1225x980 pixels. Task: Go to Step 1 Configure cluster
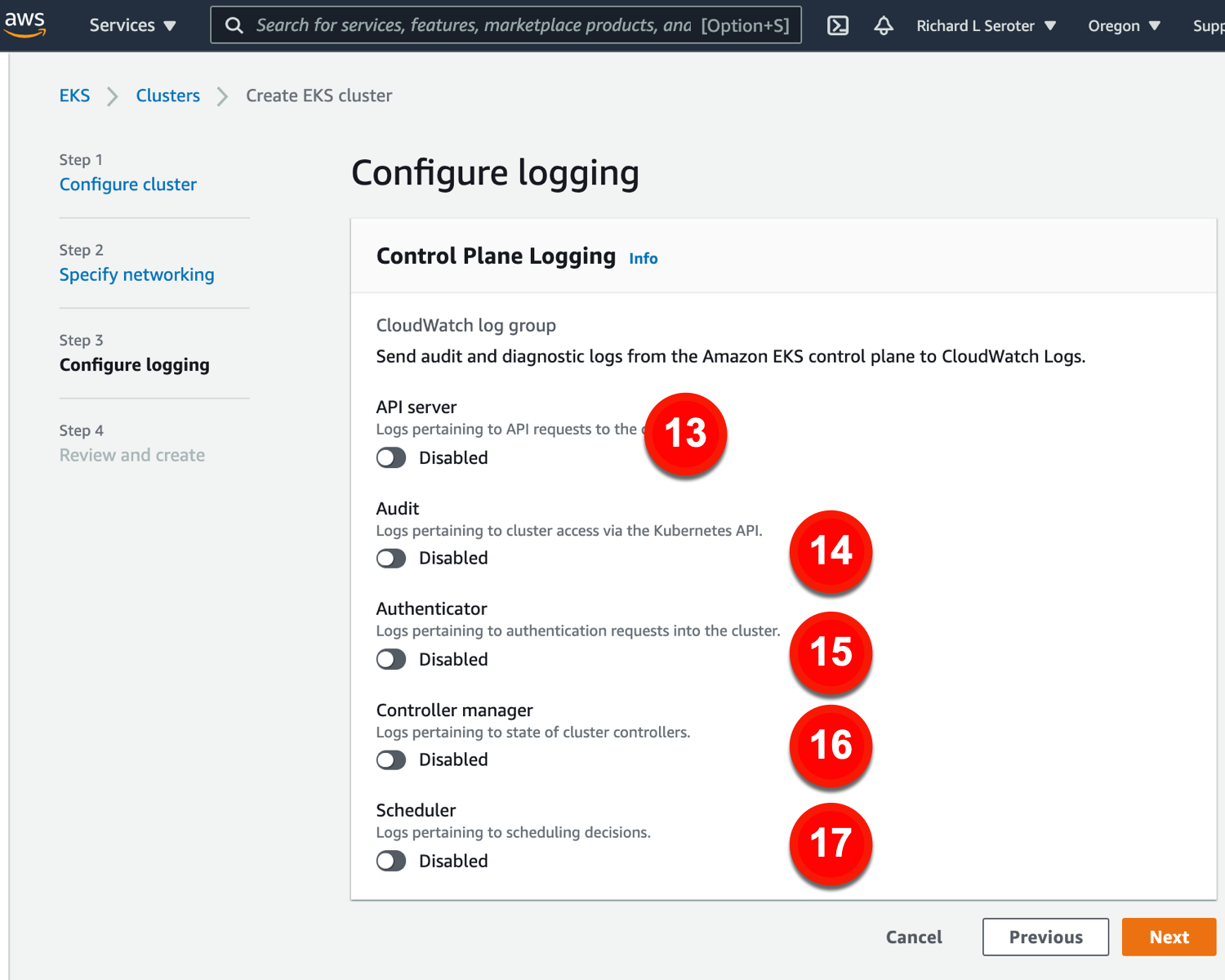[128, 185]
